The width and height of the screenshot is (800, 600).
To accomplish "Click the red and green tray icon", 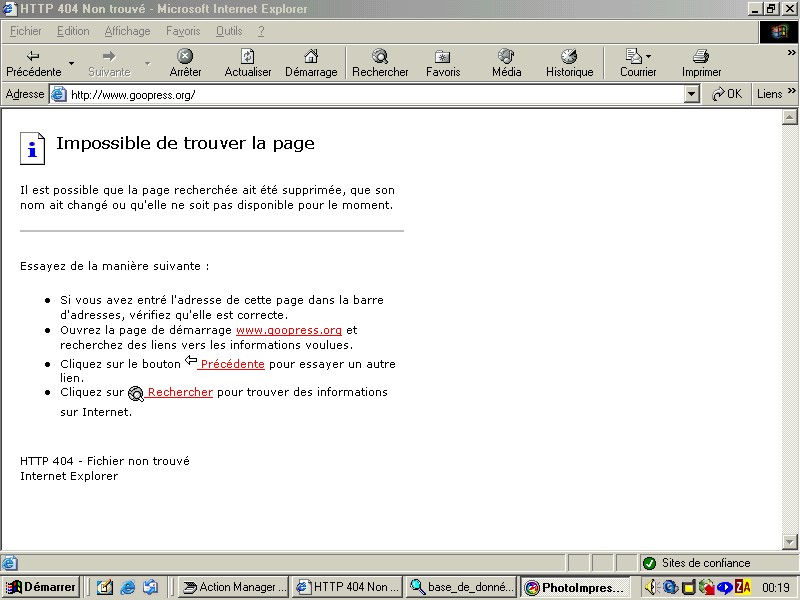I will 707,587.
